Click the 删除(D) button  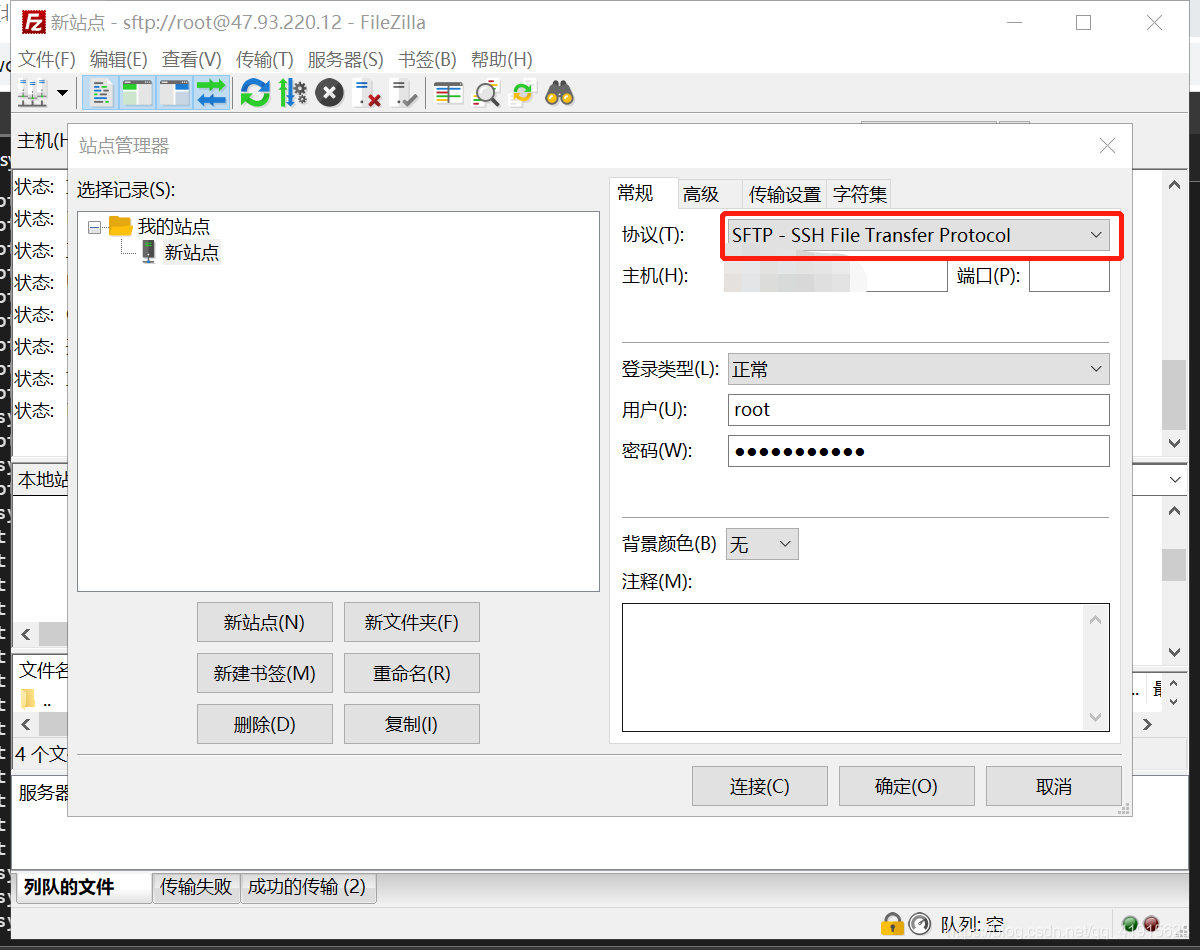[265, 724]
